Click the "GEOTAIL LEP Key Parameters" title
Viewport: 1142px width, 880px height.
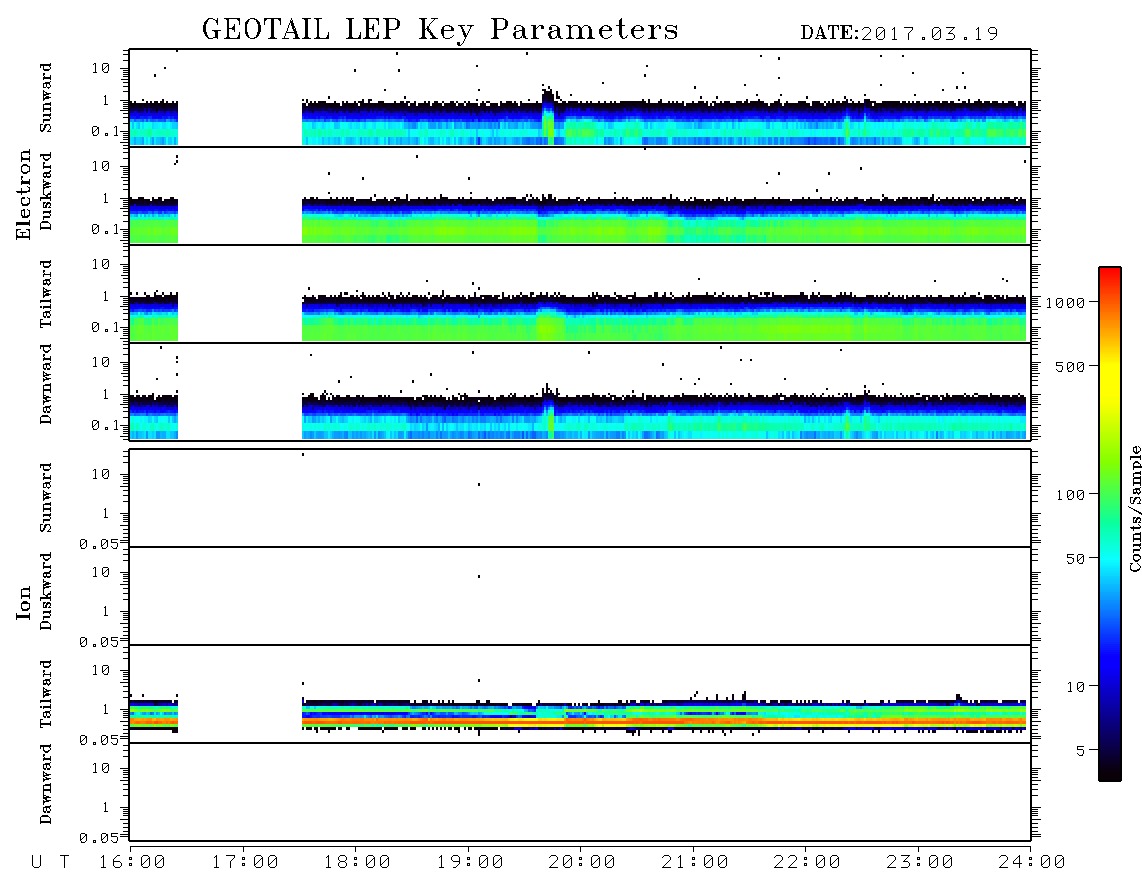[x=440, y=30]
